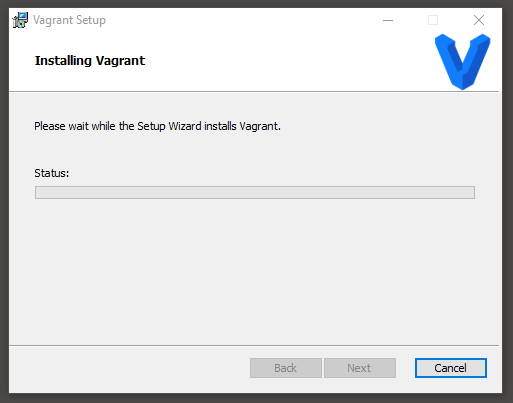Screen dimensions: 513x403
Task: Click the Status label
Action: pos(52,173)
